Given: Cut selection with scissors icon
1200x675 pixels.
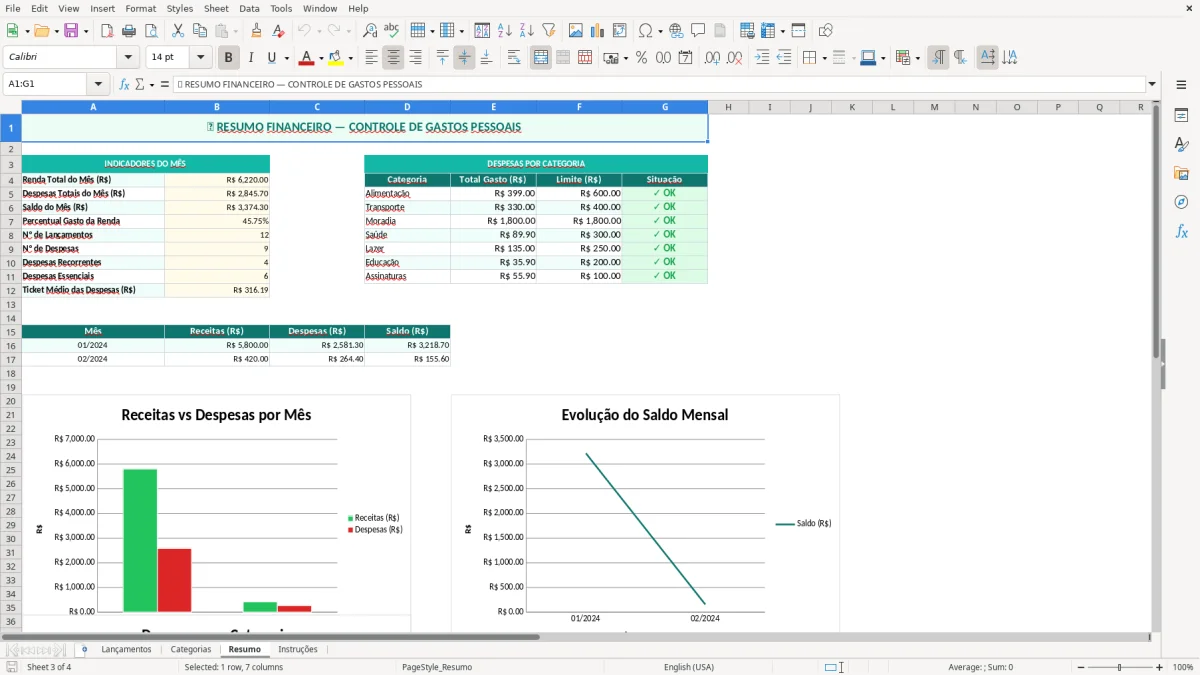Looking at the screenshot, I should click(x=177, y=31).
